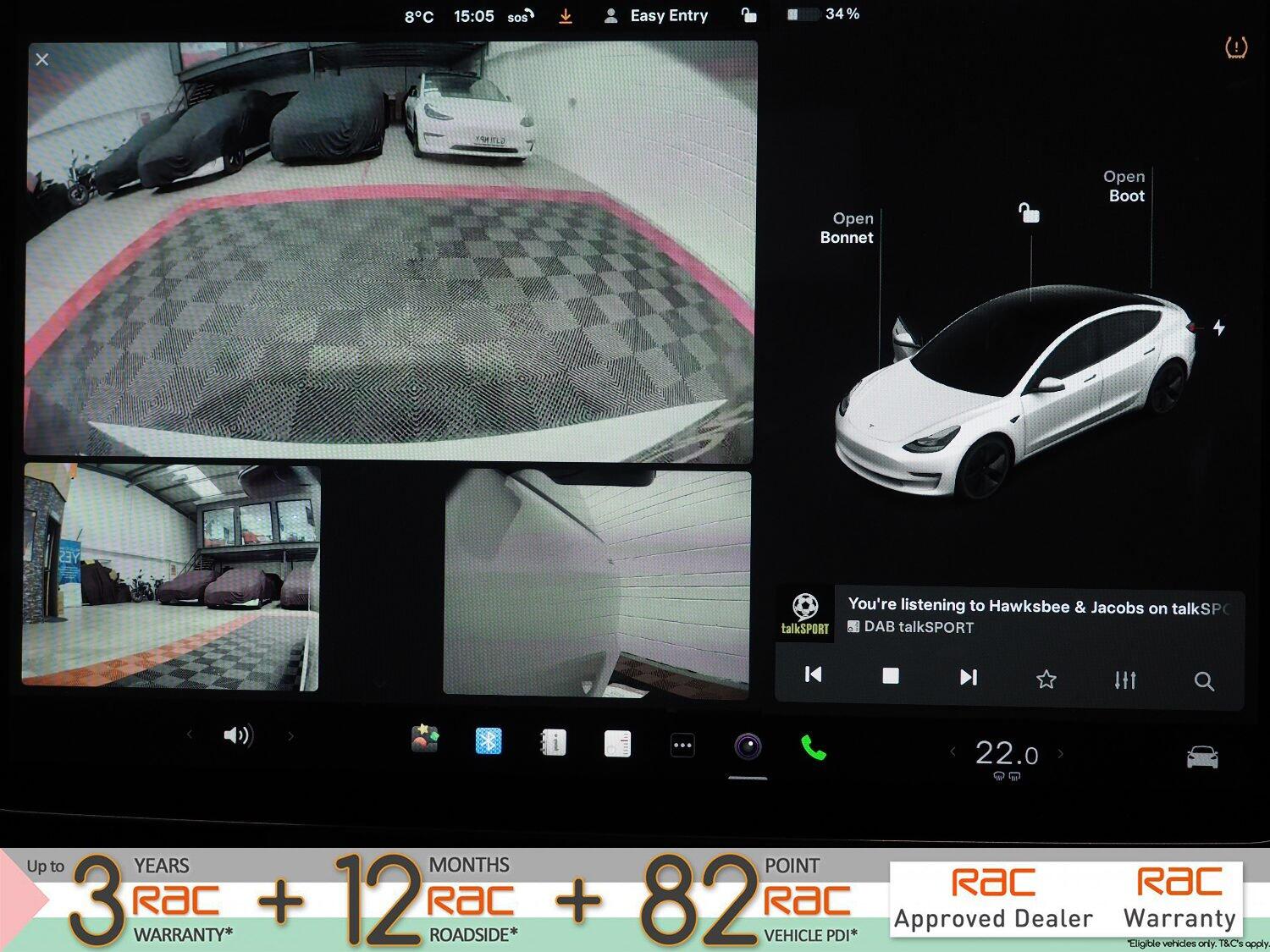The image size is (1270, 952).
Task: Tap the speaker volume icon
Action: 238,735
